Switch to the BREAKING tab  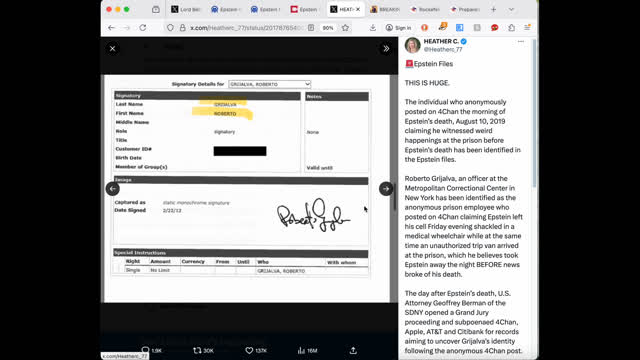click(385, 9)
